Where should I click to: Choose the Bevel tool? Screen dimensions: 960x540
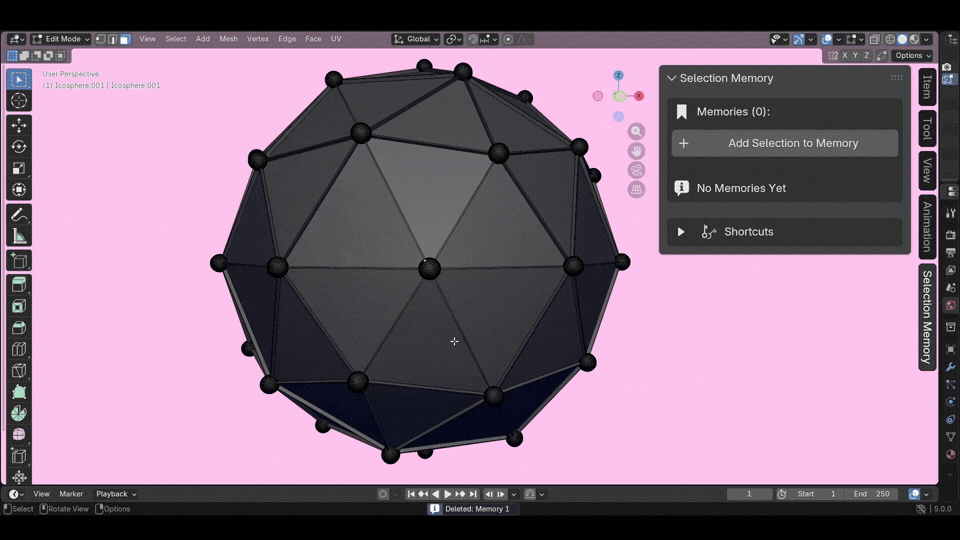click(19, 328)
